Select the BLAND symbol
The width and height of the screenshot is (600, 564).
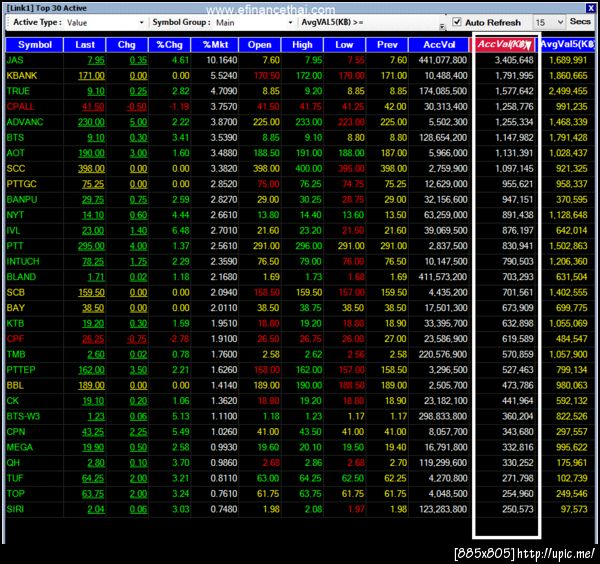click(x=21, y=277)
